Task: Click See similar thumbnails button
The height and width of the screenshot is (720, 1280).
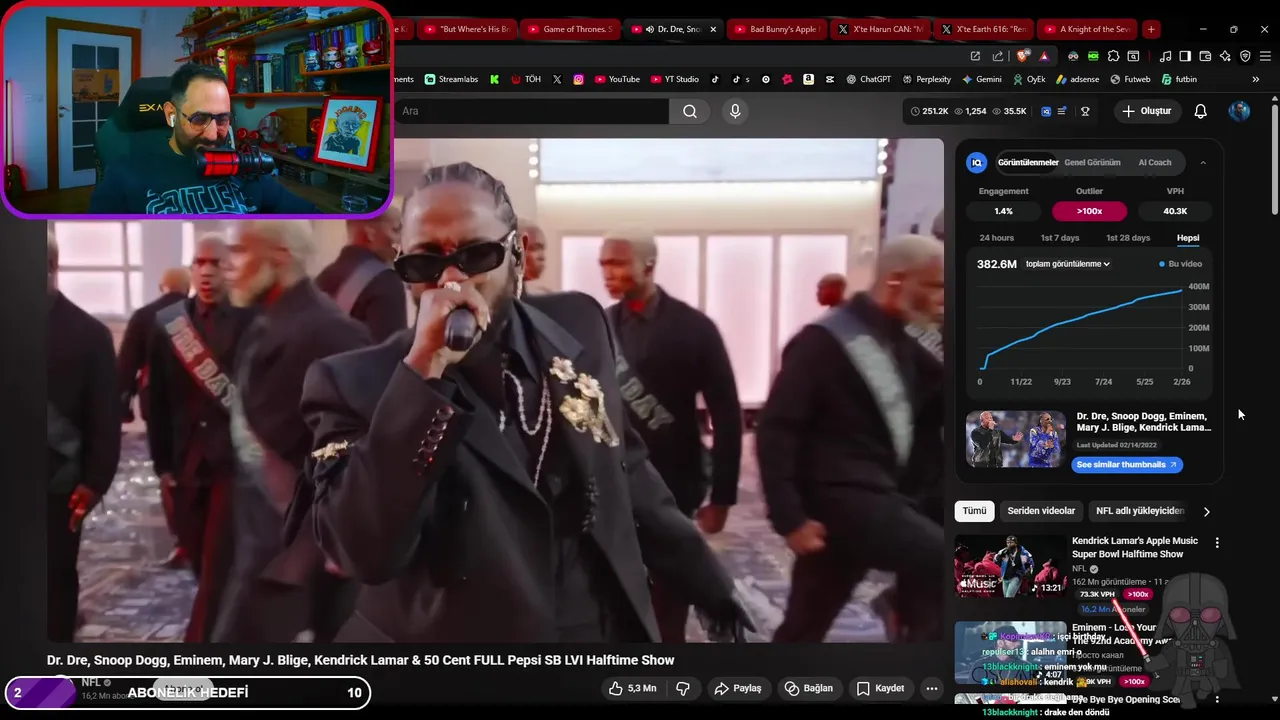Action: (1127, 465)
